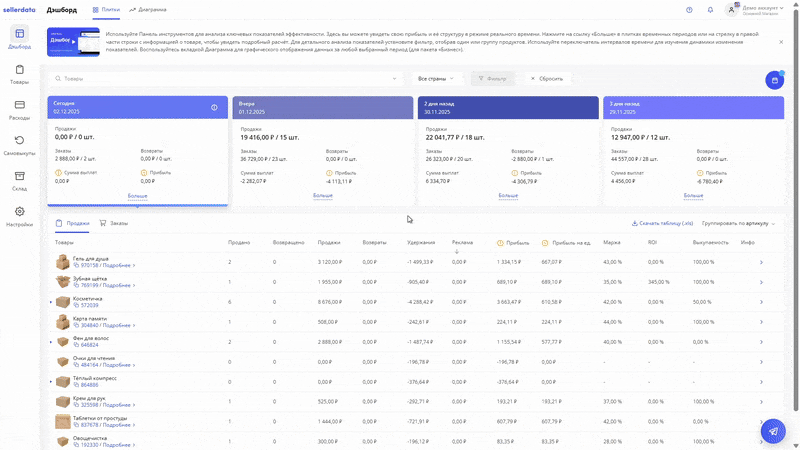
Task: Switch to the Заказы table tab
Action: pyautogui.click(x=114, y=223)
